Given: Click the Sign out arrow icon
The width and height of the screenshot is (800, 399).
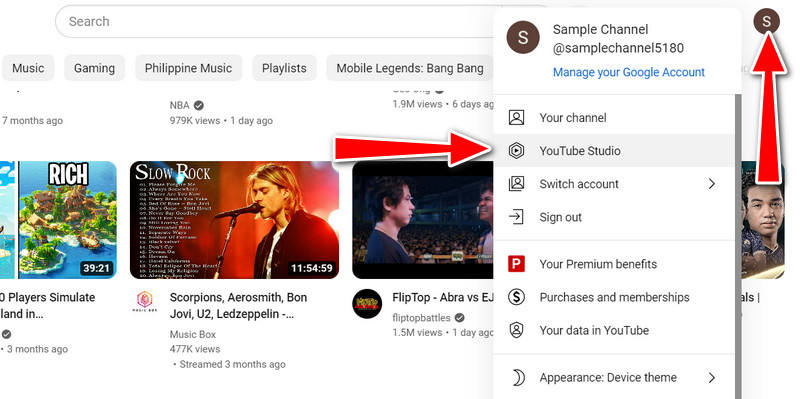Looking at the screenshot, I should 516,217.
